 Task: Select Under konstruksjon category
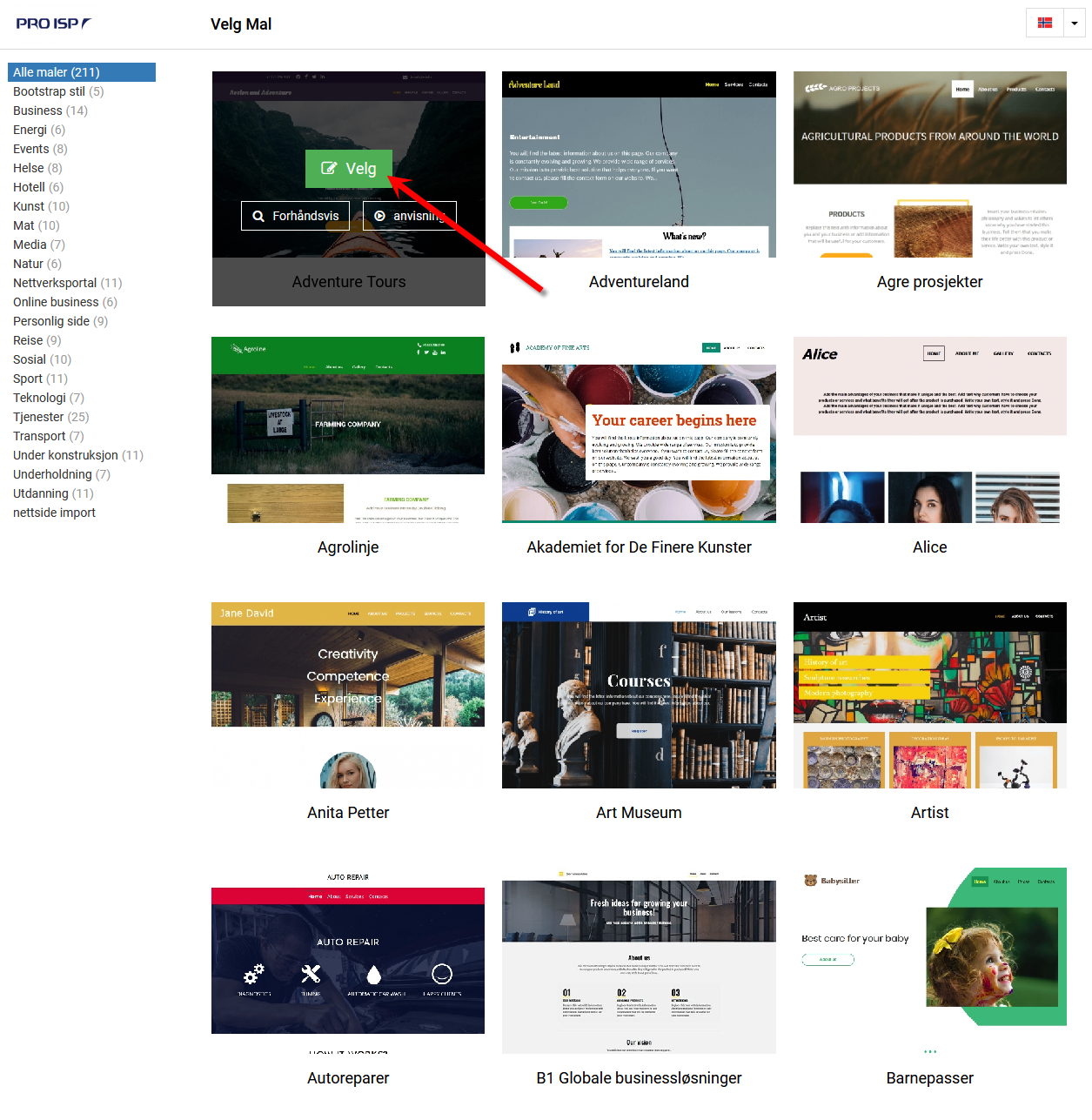[78, 455]
